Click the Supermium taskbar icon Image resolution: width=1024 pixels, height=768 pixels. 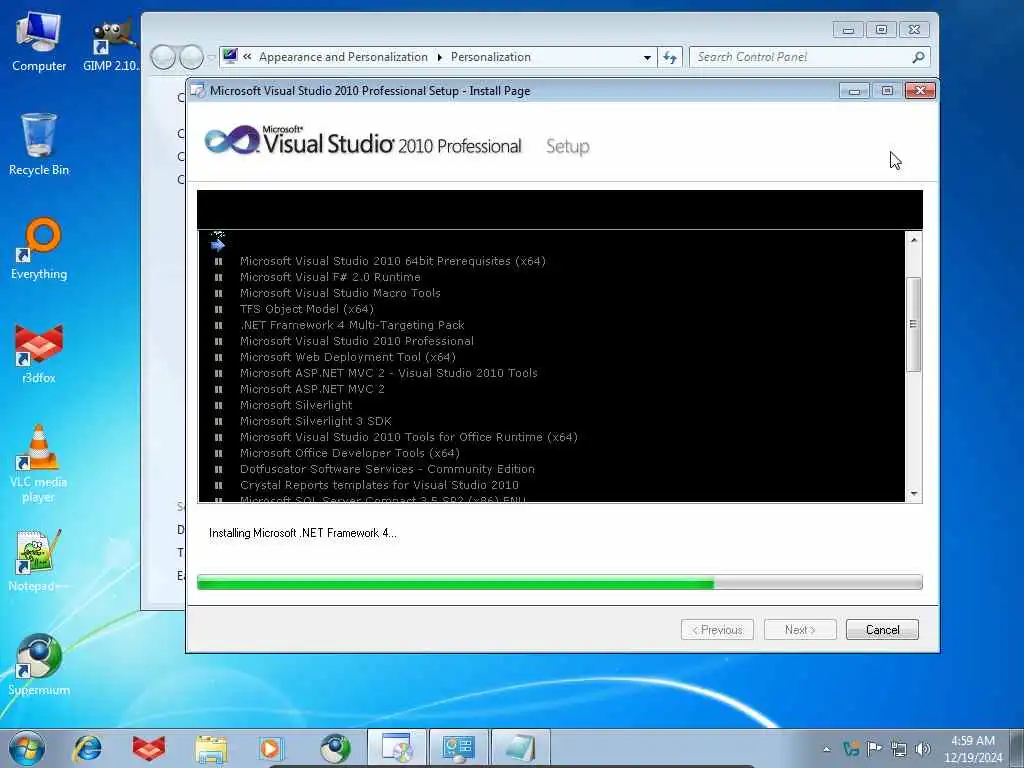pos(335,748)
